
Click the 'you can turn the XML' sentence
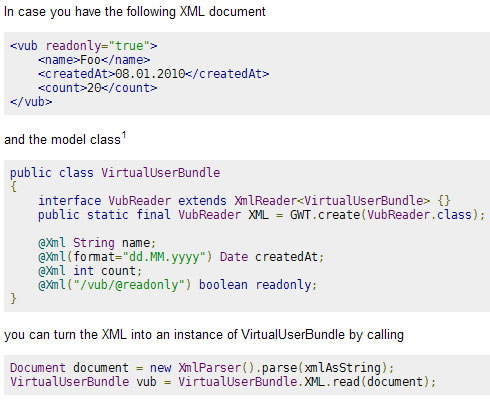tap(204, 335)
